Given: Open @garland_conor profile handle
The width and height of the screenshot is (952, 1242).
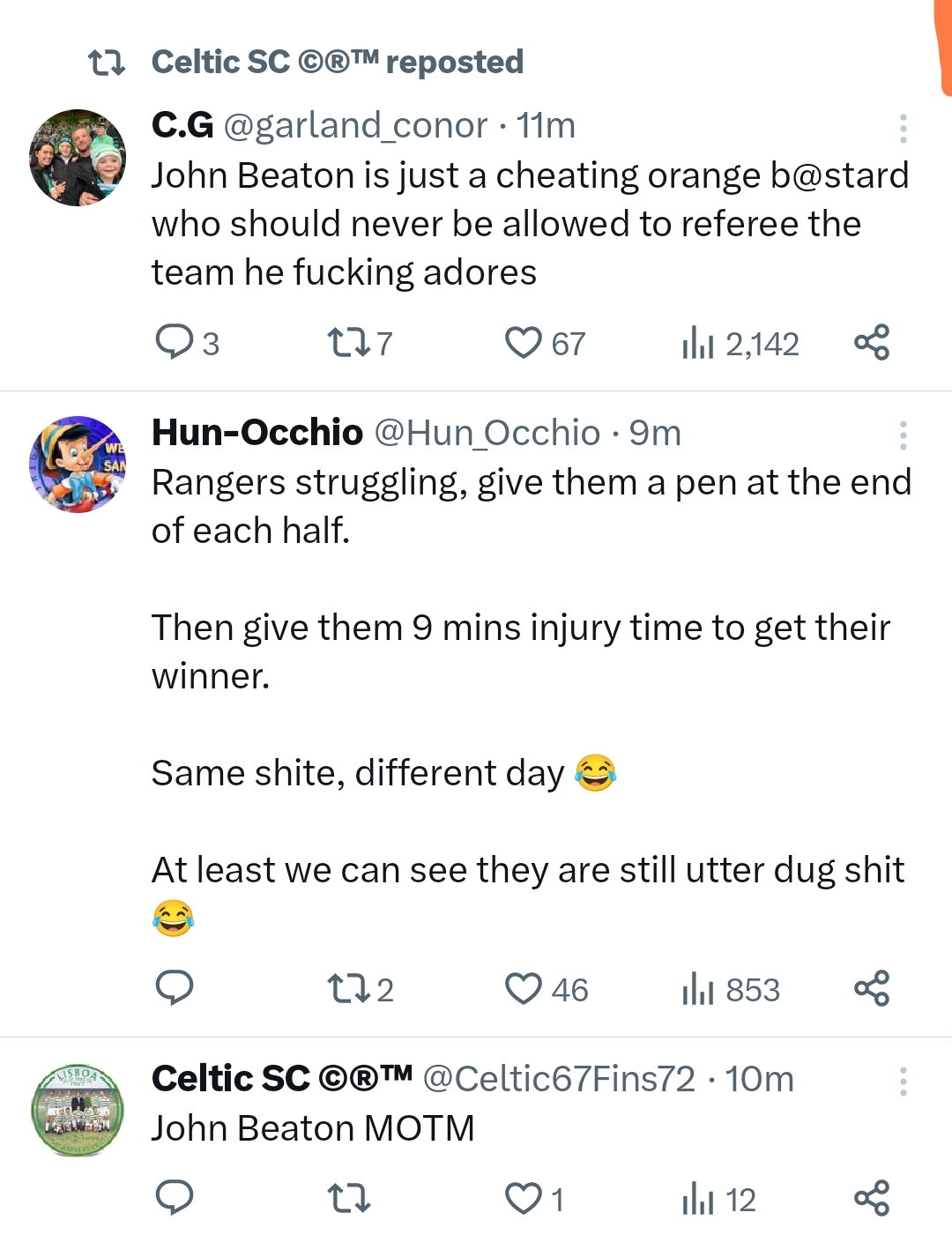Looking at the screenshot, I should click(355, 126).
